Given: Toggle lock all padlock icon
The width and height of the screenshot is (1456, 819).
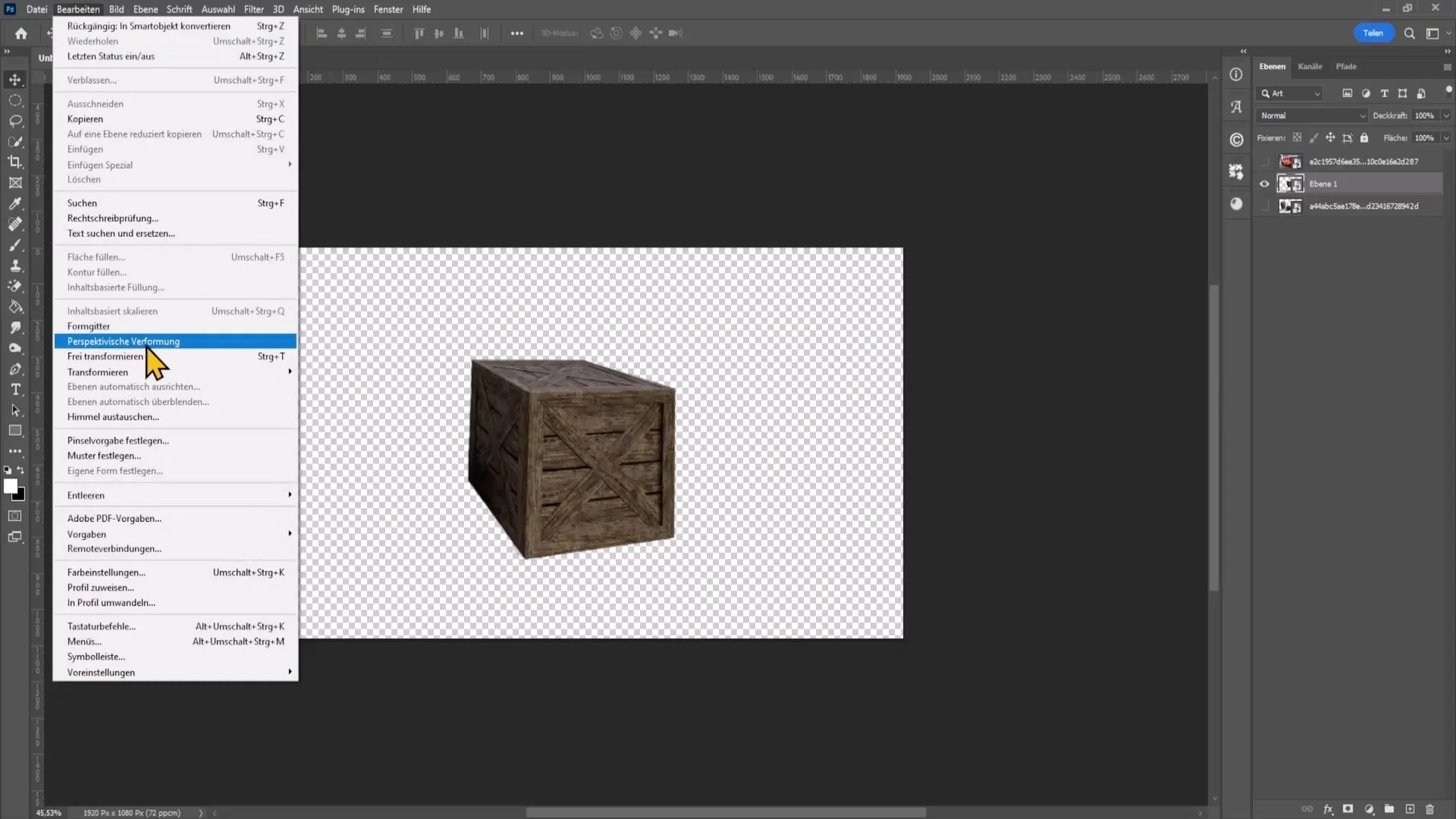Looking at the screenshot, I should click(1364, 138).
